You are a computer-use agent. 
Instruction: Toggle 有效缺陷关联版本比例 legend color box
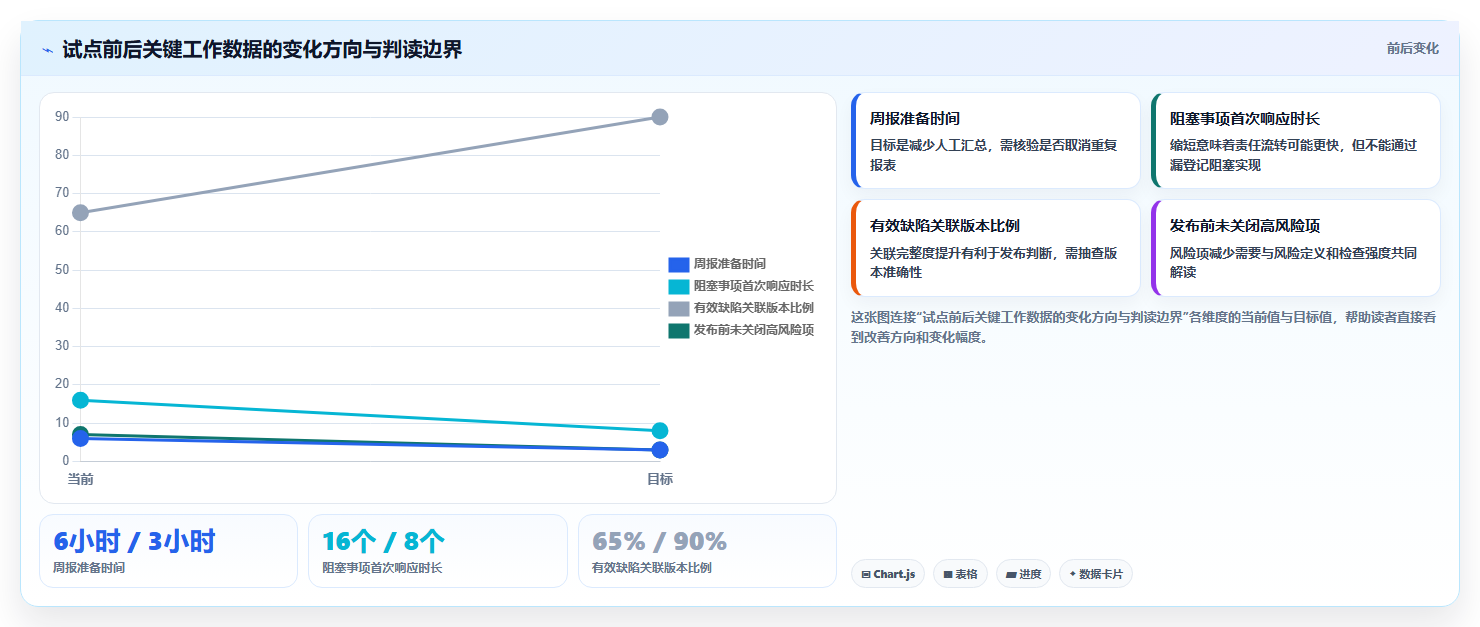tap(679, 308)
